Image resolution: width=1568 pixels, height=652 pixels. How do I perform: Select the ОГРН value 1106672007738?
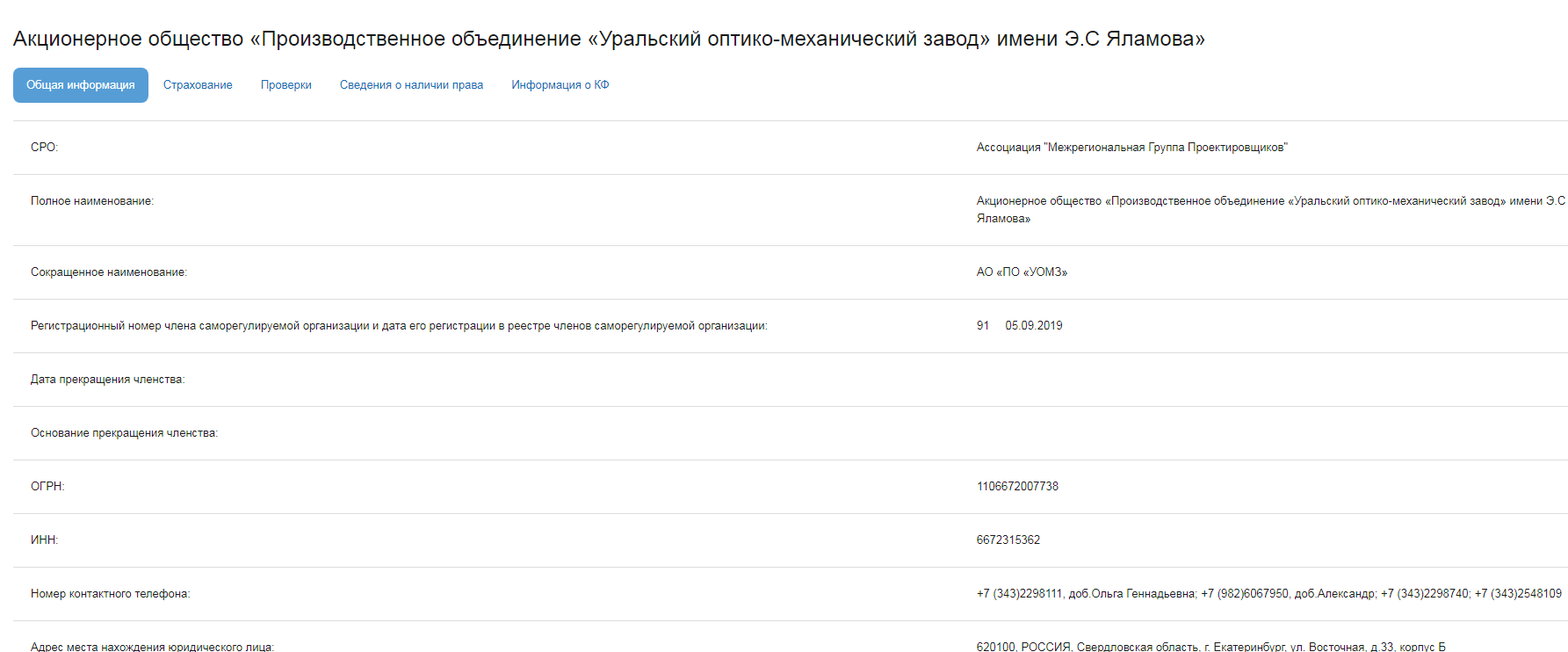click(x=1017, y=487)
